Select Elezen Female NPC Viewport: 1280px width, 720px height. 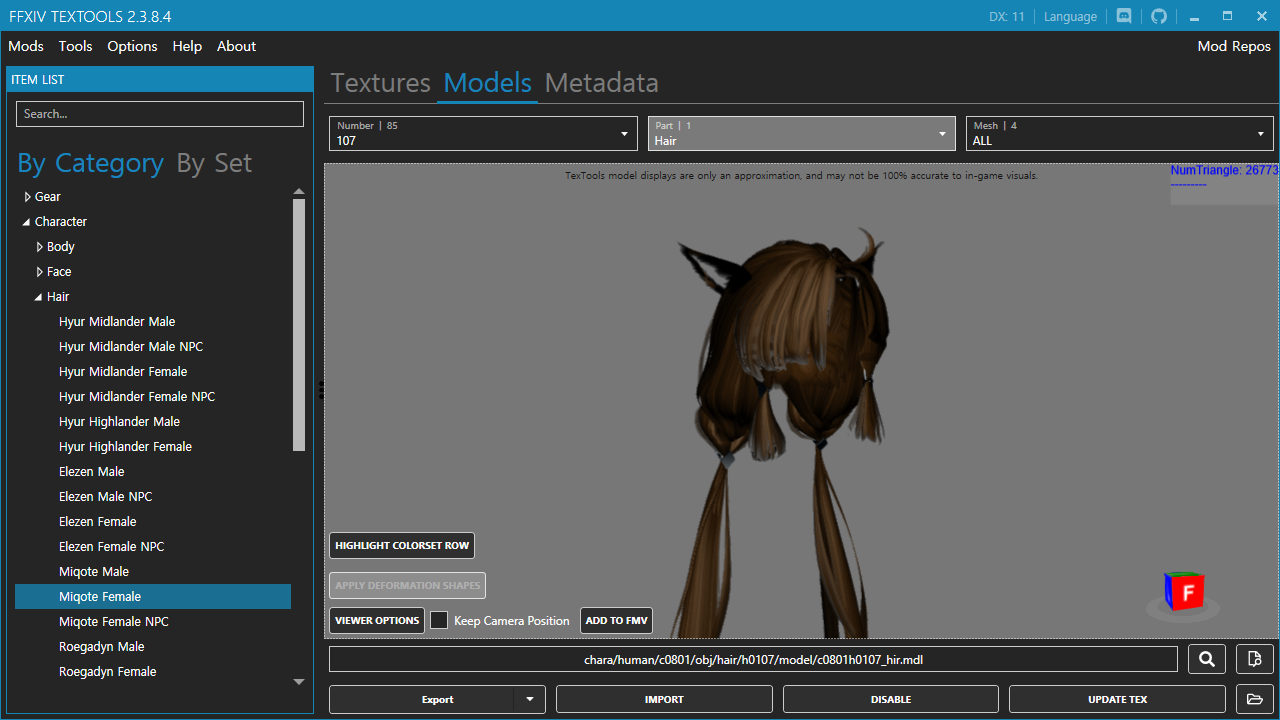(112, 547)
